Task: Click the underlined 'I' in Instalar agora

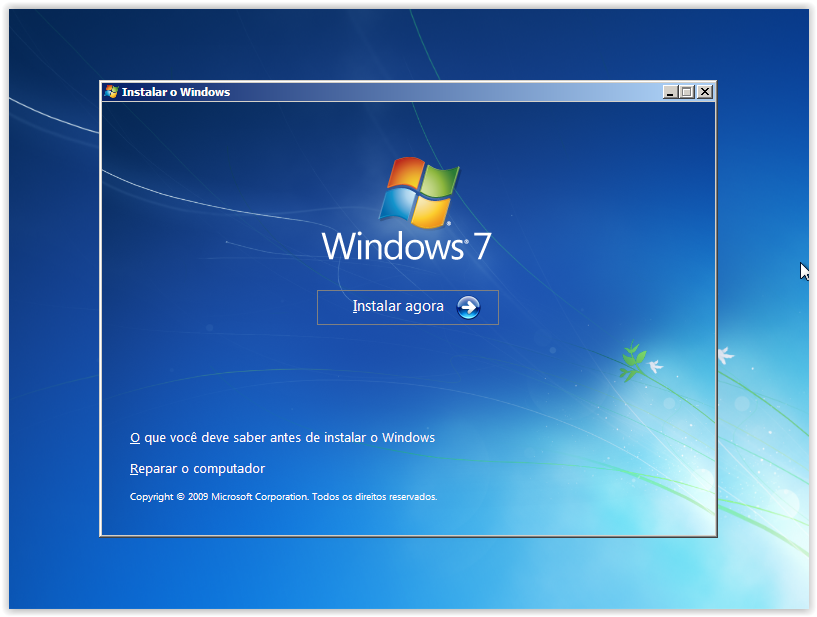Action: [355, 307]
